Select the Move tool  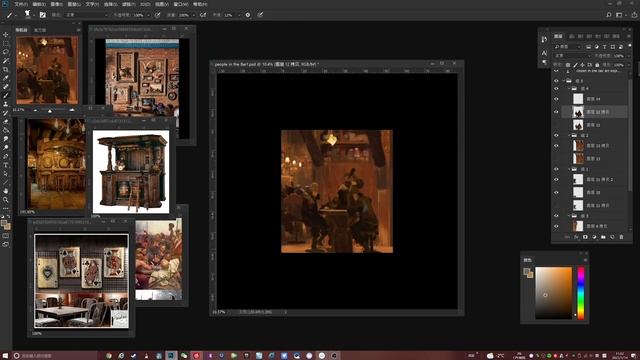point(6,35)
